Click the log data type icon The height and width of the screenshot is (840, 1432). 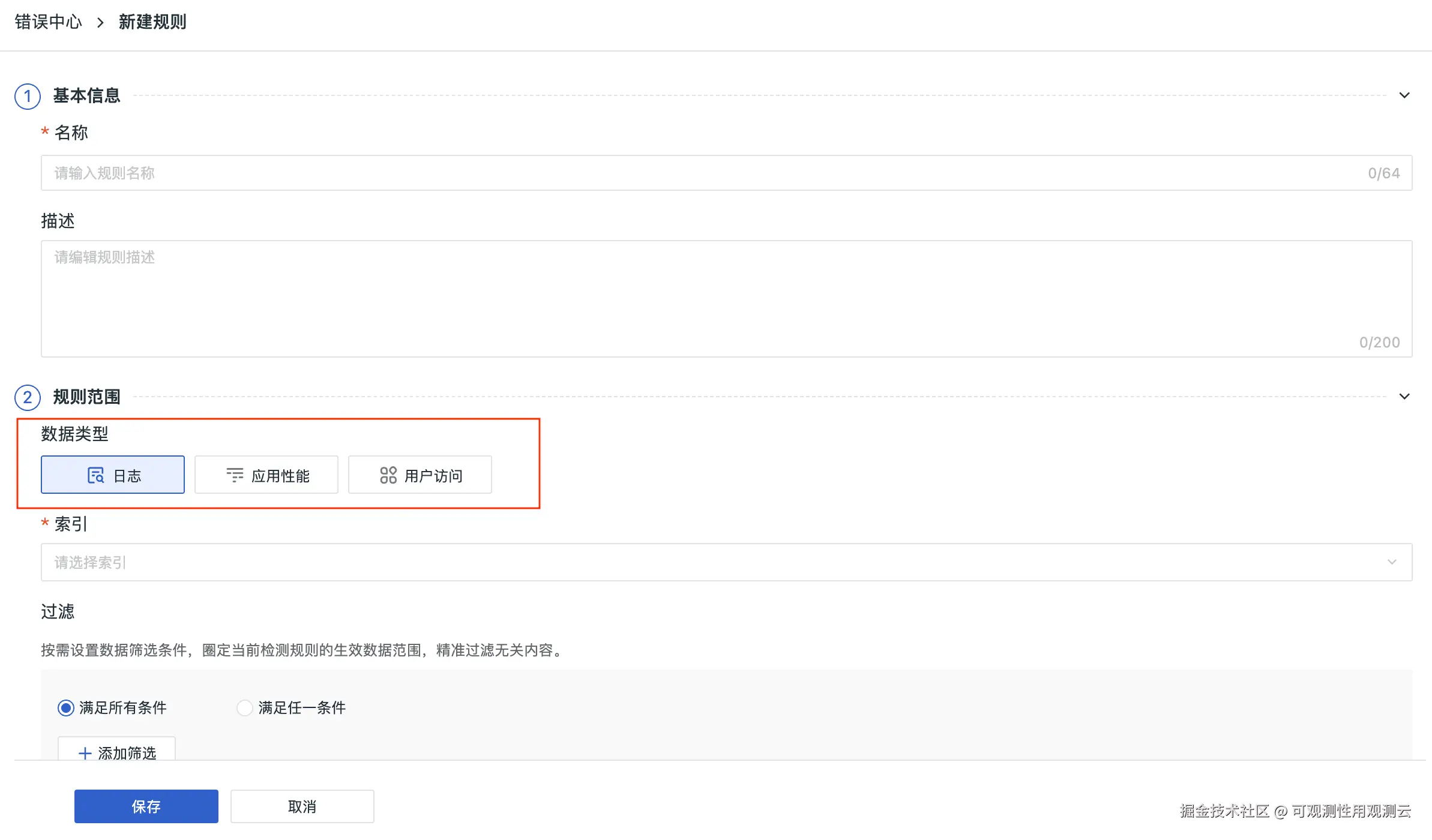pyautogui.click(x=95, y=475)
